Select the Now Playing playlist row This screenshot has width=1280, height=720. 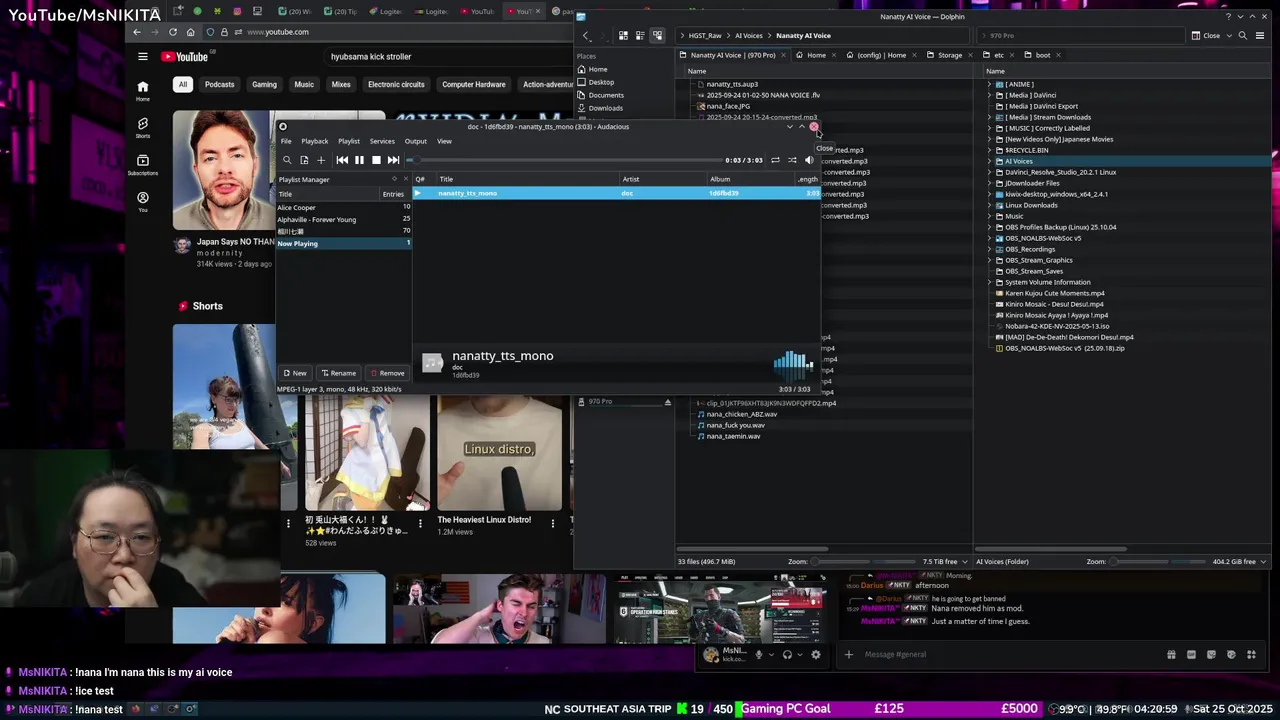point(344,243)
